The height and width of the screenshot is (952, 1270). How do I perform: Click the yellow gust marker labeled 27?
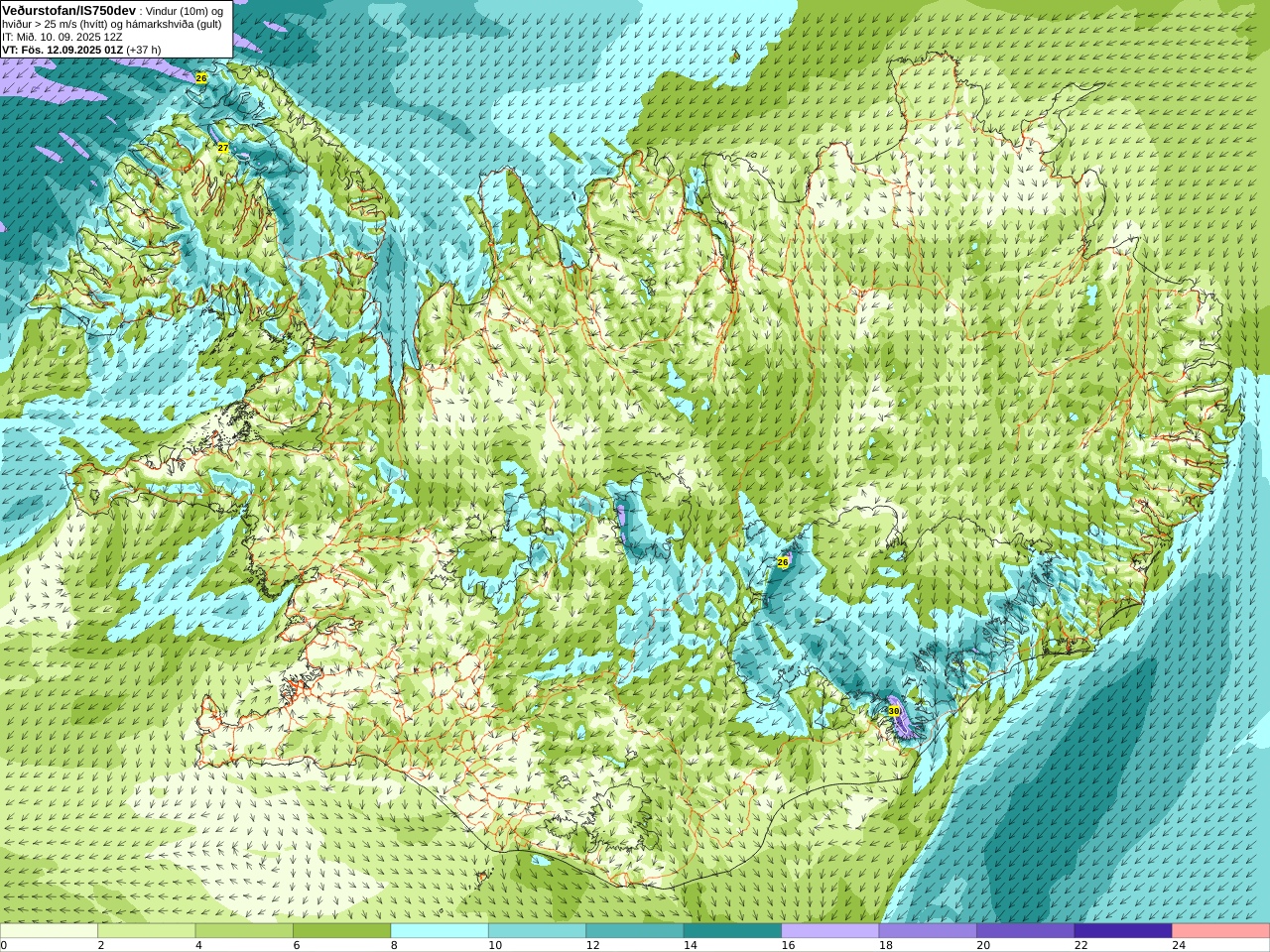(x=223, y=148)
